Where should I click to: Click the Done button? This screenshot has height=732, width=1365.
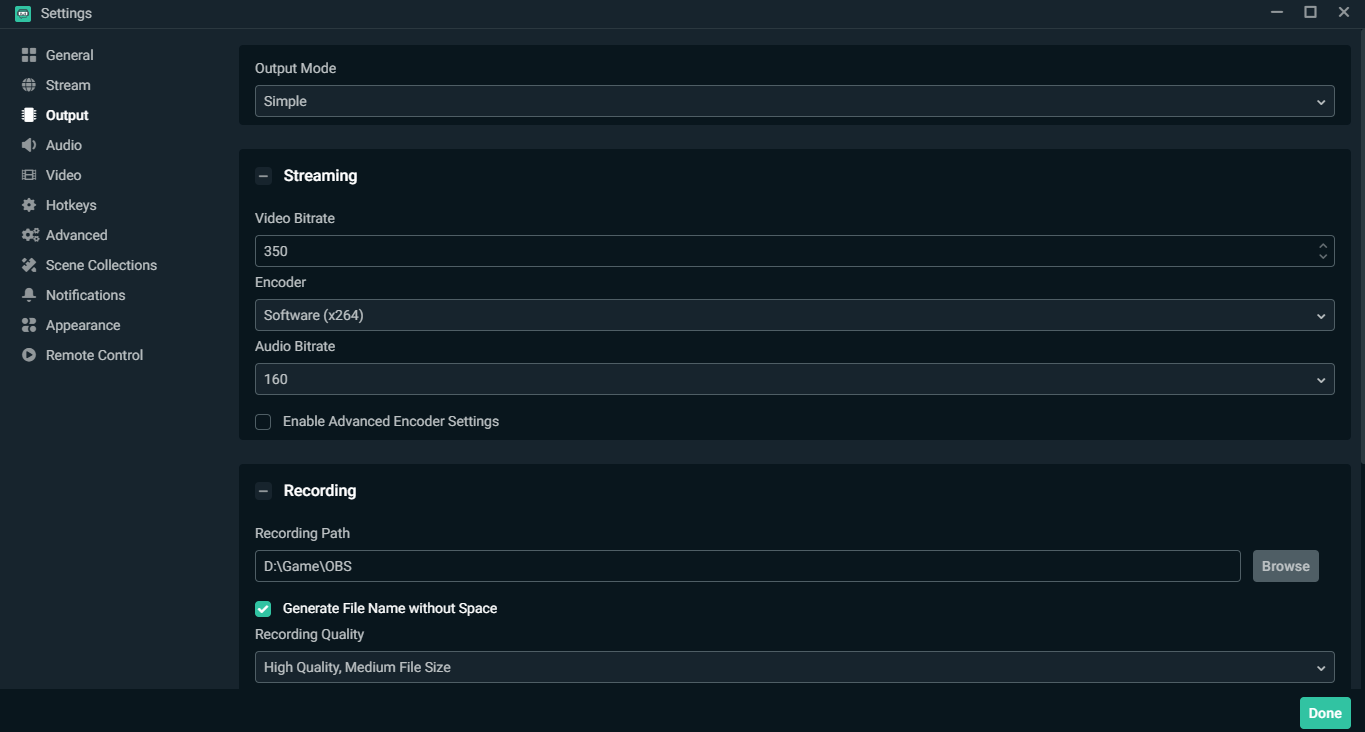[x=1324, y=712]
